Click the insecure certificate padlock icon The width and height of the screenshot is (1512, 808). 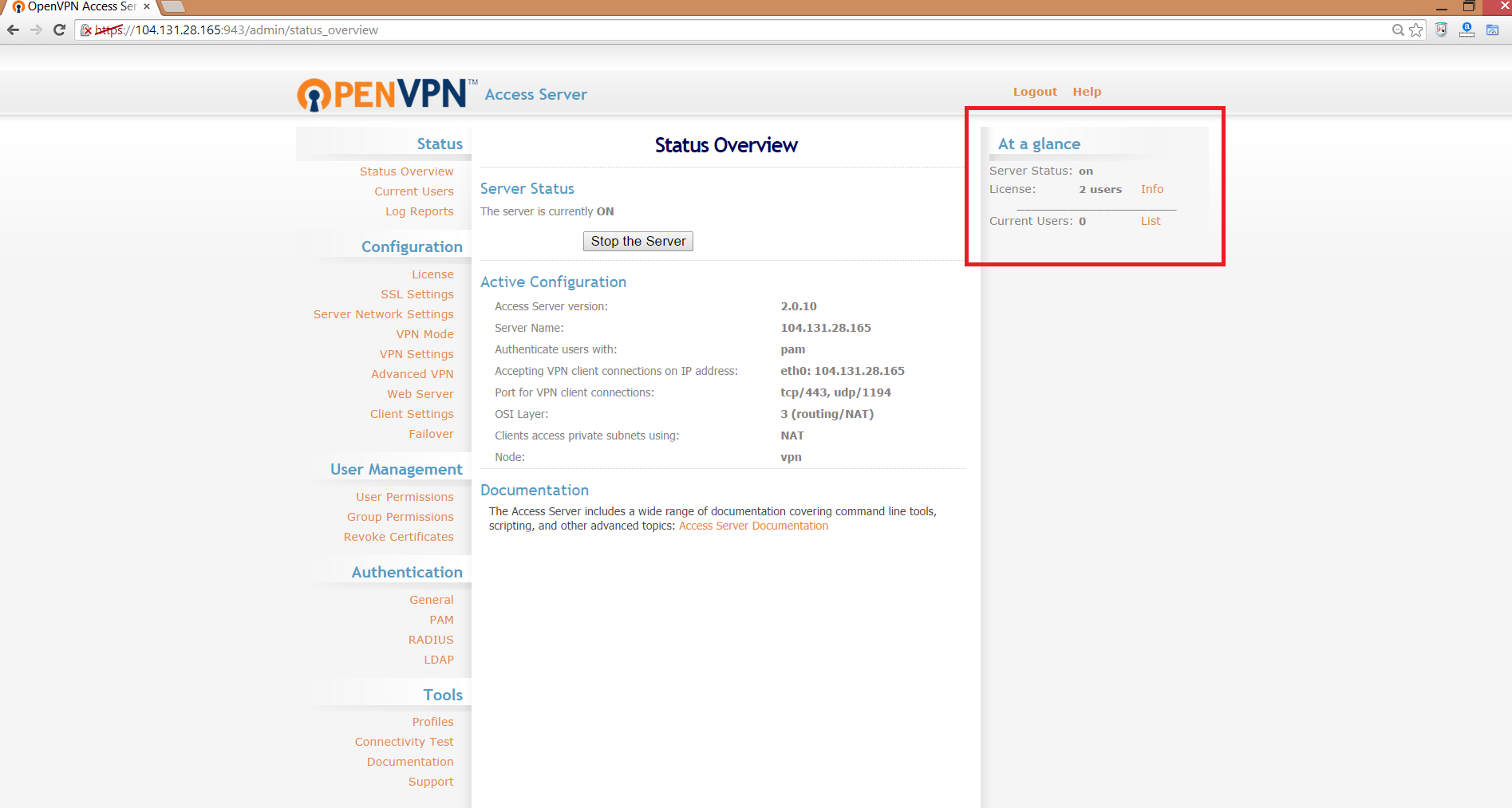[86, 30]
